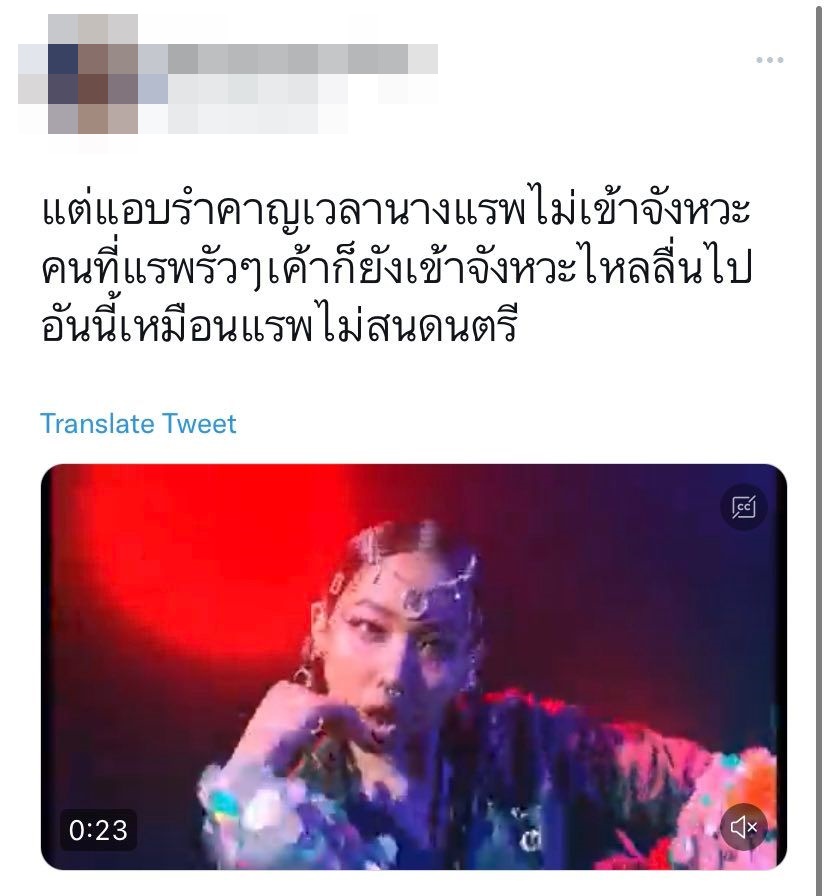
Task: Click the 0:23 duration badge
Action: click(x=98, y=830)
